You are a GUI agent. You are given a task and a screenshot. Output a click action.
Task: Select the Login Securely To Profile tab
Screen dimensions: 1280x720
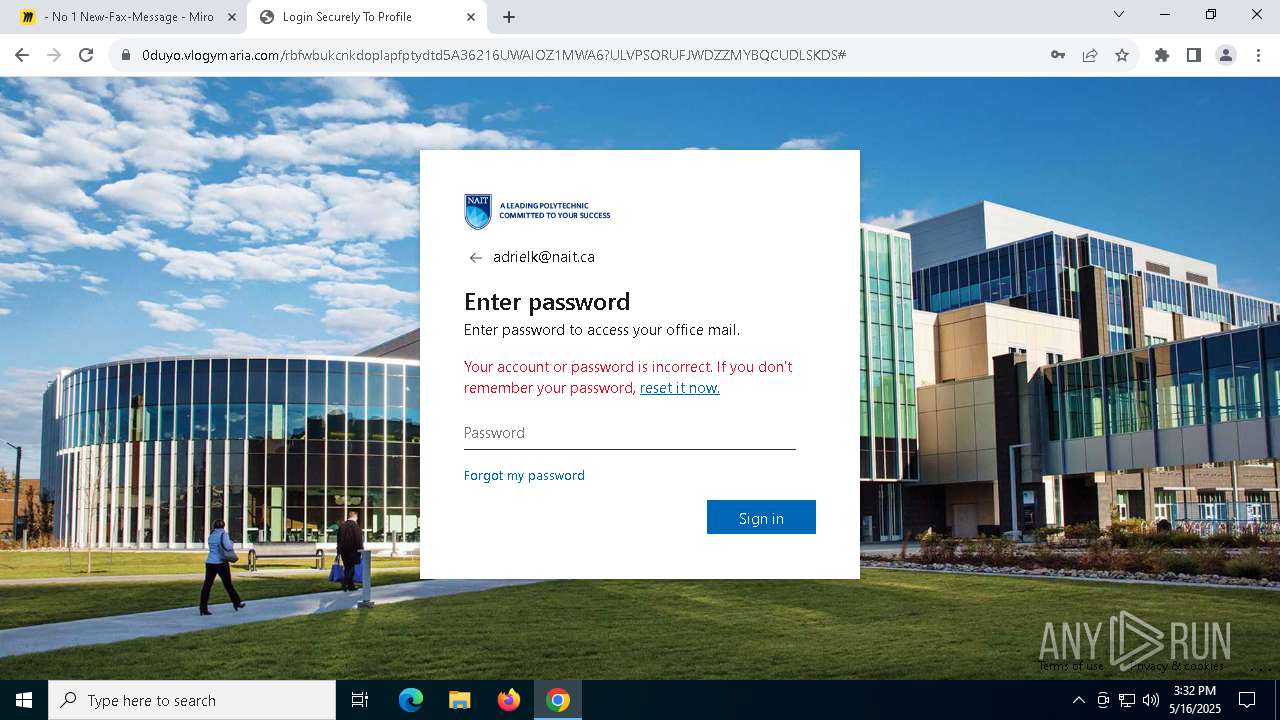(x=367, y=17)
